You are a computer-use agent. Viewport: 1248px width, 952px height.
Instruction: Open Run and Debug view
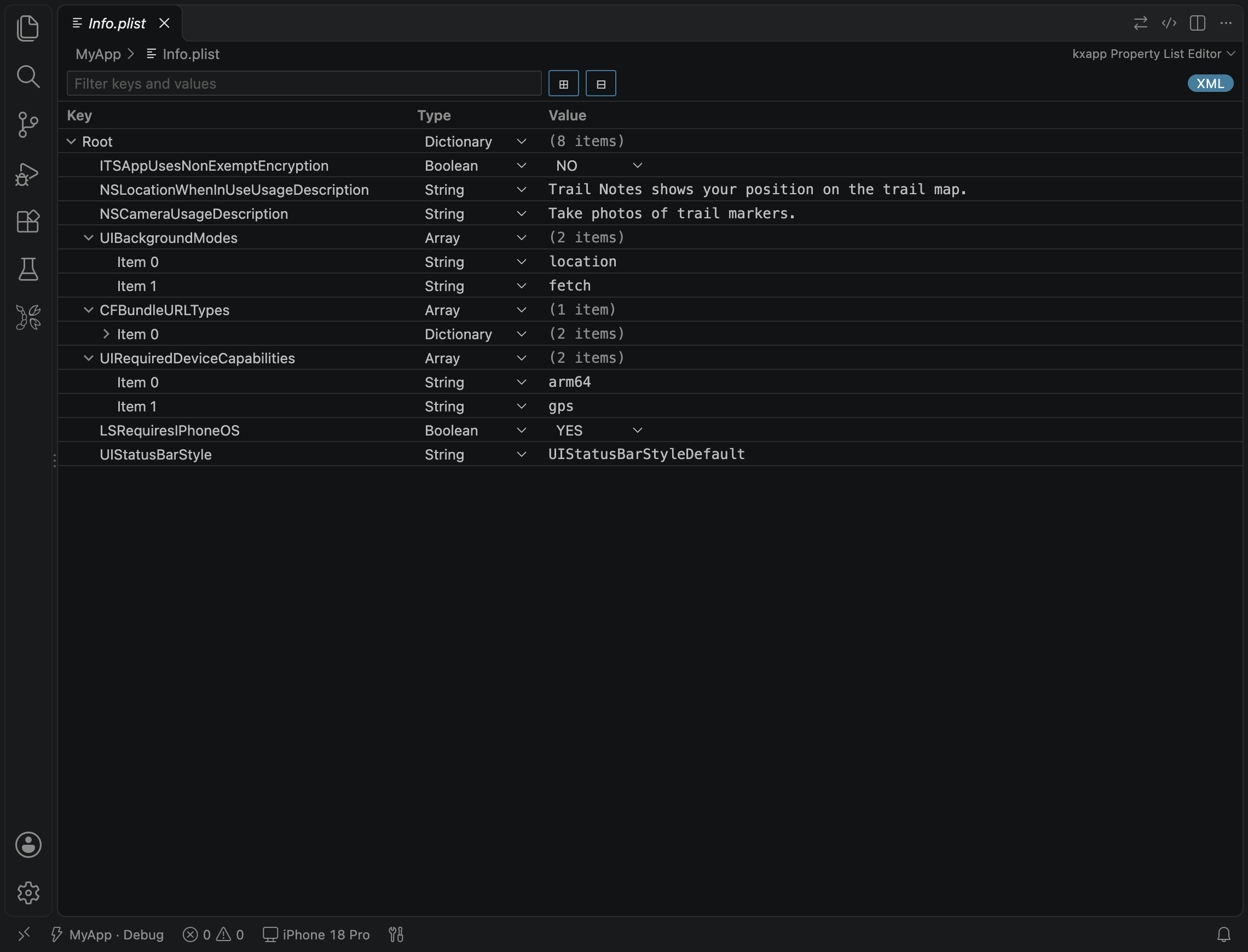click(28, 173)
